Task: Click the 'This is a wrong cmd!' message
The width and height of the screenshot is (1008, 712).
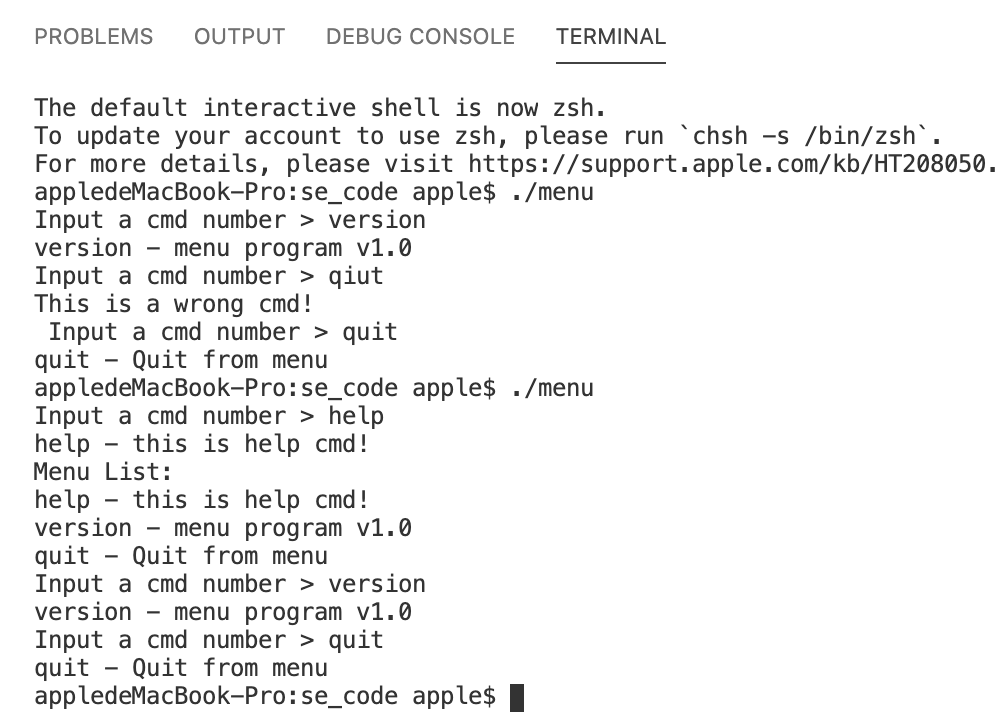Action: 174,304
